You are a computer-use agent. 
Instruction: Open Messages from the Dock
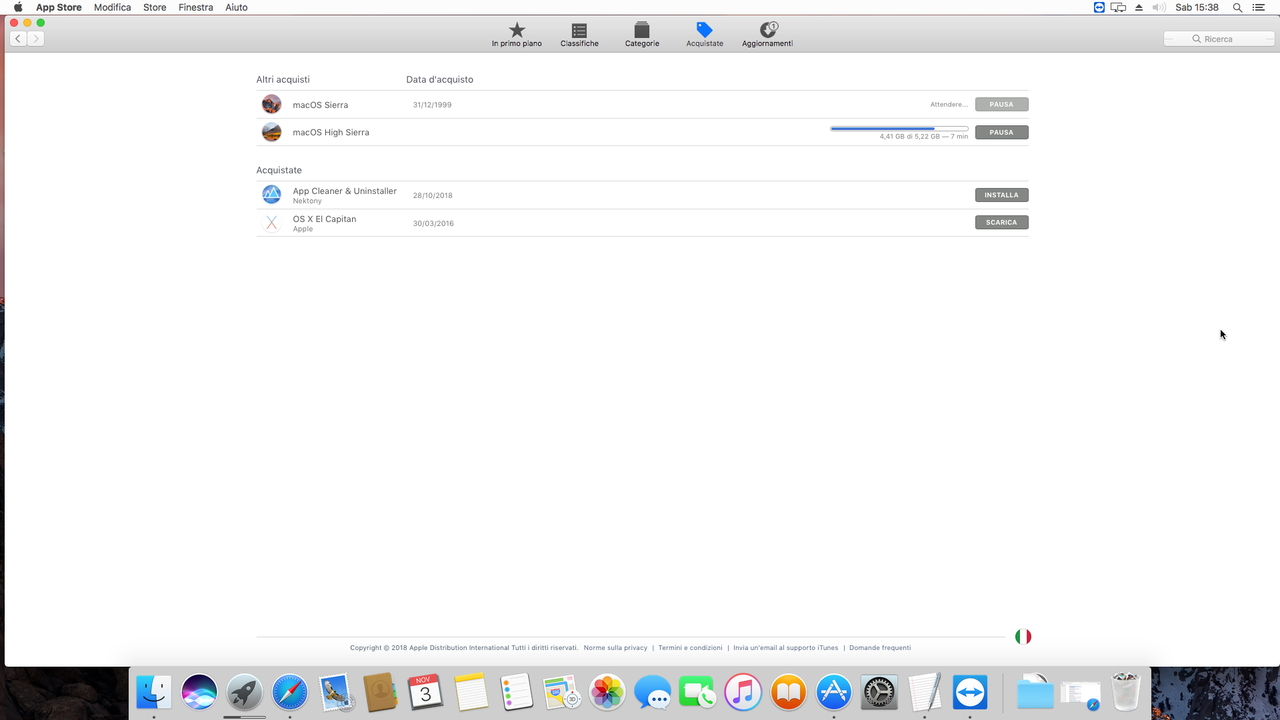click(653, 692)
